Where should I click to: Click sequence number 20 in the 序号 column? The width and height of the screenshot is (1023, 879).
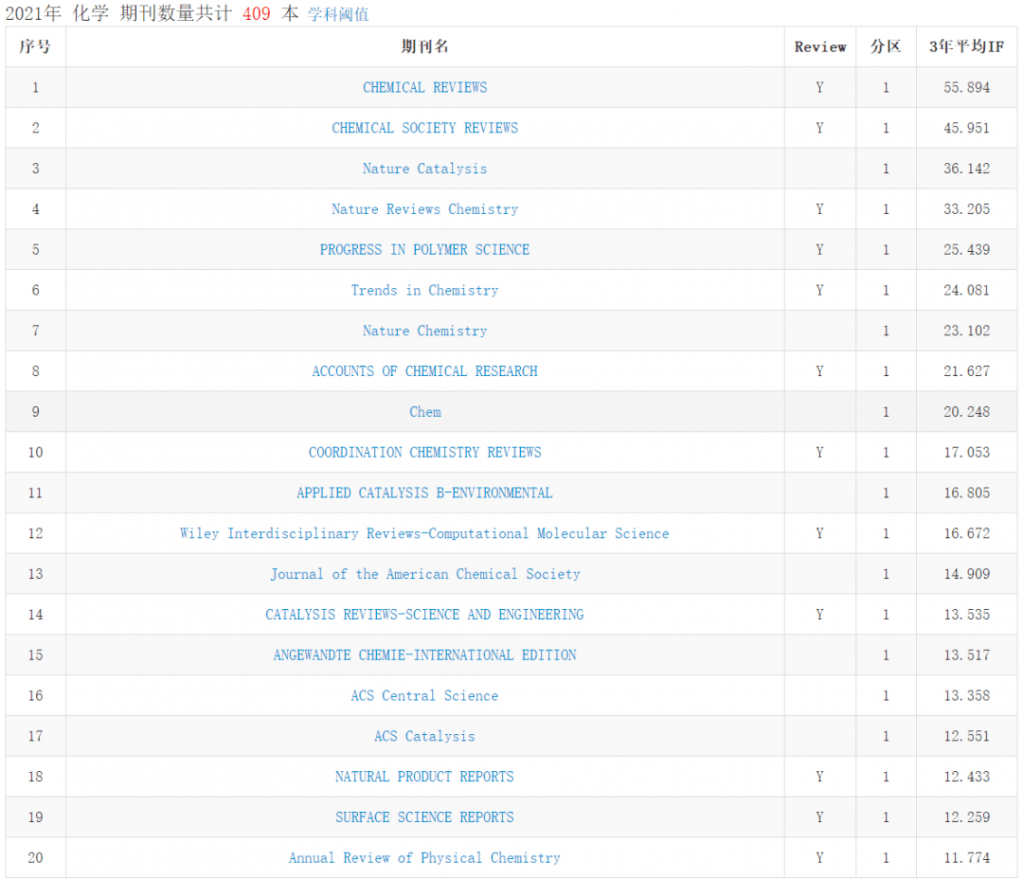(x=35, y=857)
